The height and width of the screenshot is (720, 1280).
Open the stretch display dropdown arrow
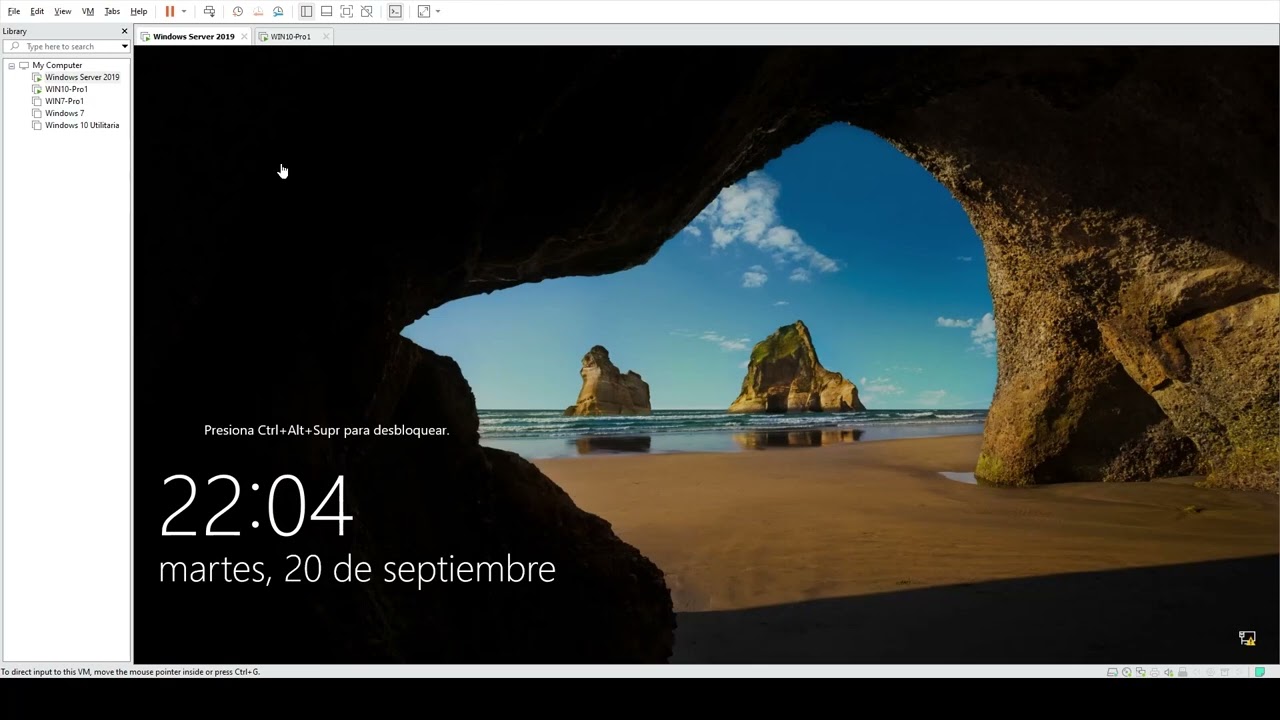coord(438,11)
